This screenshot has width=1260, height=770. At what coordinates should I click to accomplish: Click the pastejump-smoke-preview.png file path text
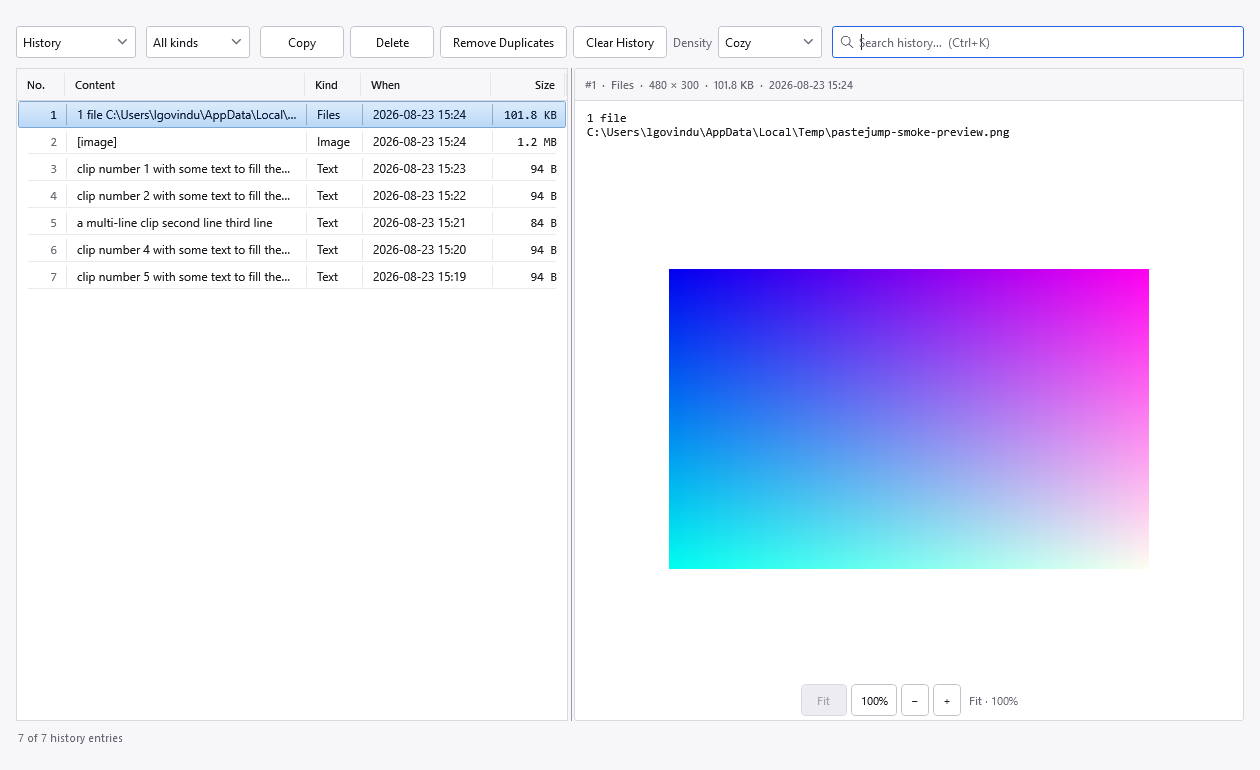(798, 132)
